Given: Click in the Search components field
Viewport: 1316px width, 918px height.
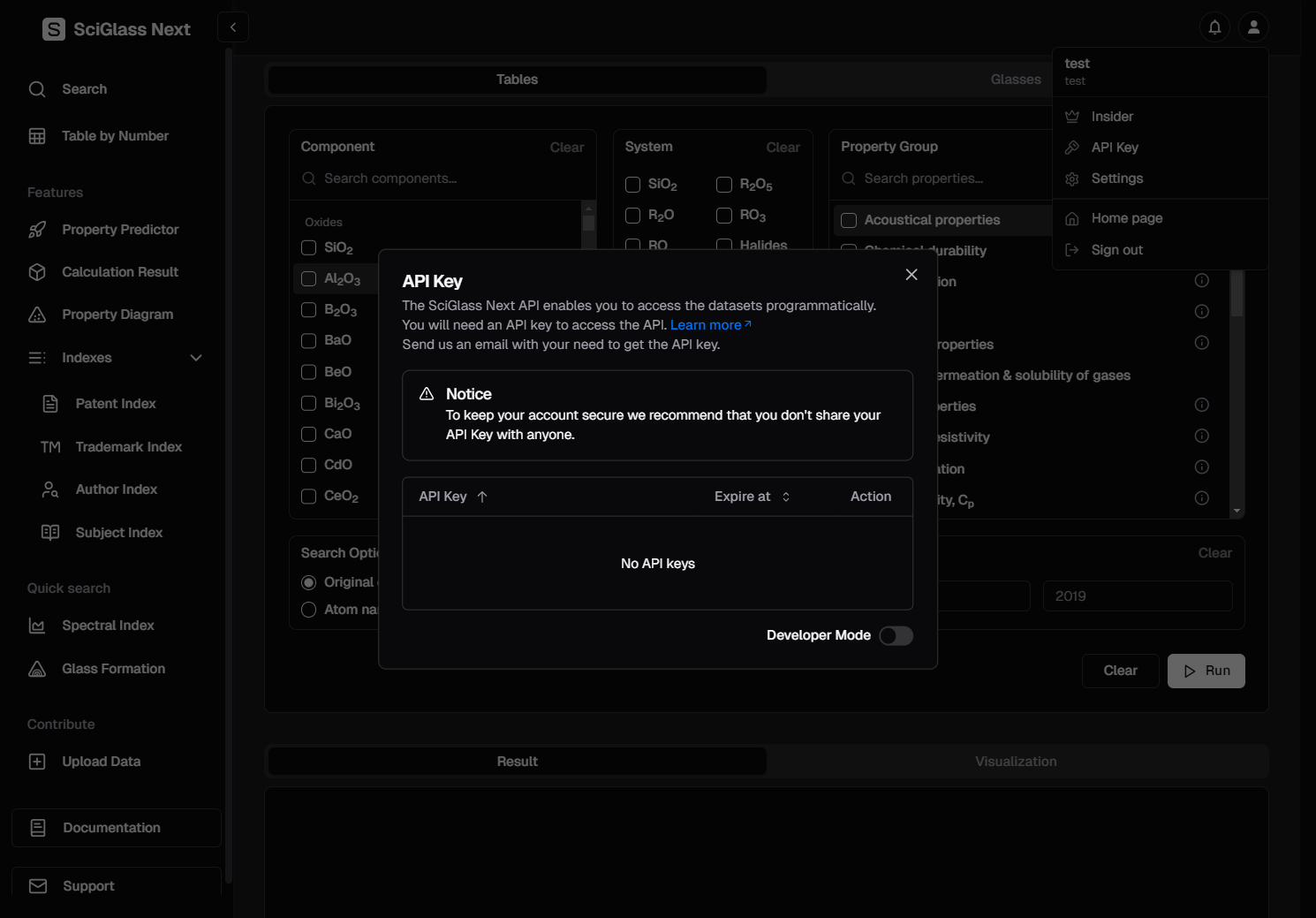Looking at the screenshot, I should click(450, 178).
